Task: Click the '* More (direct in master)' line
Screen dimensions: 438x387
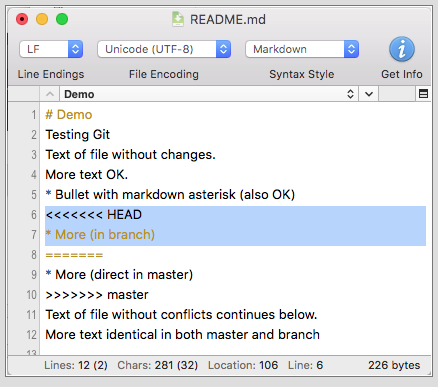Action: [x=119, y=275]
